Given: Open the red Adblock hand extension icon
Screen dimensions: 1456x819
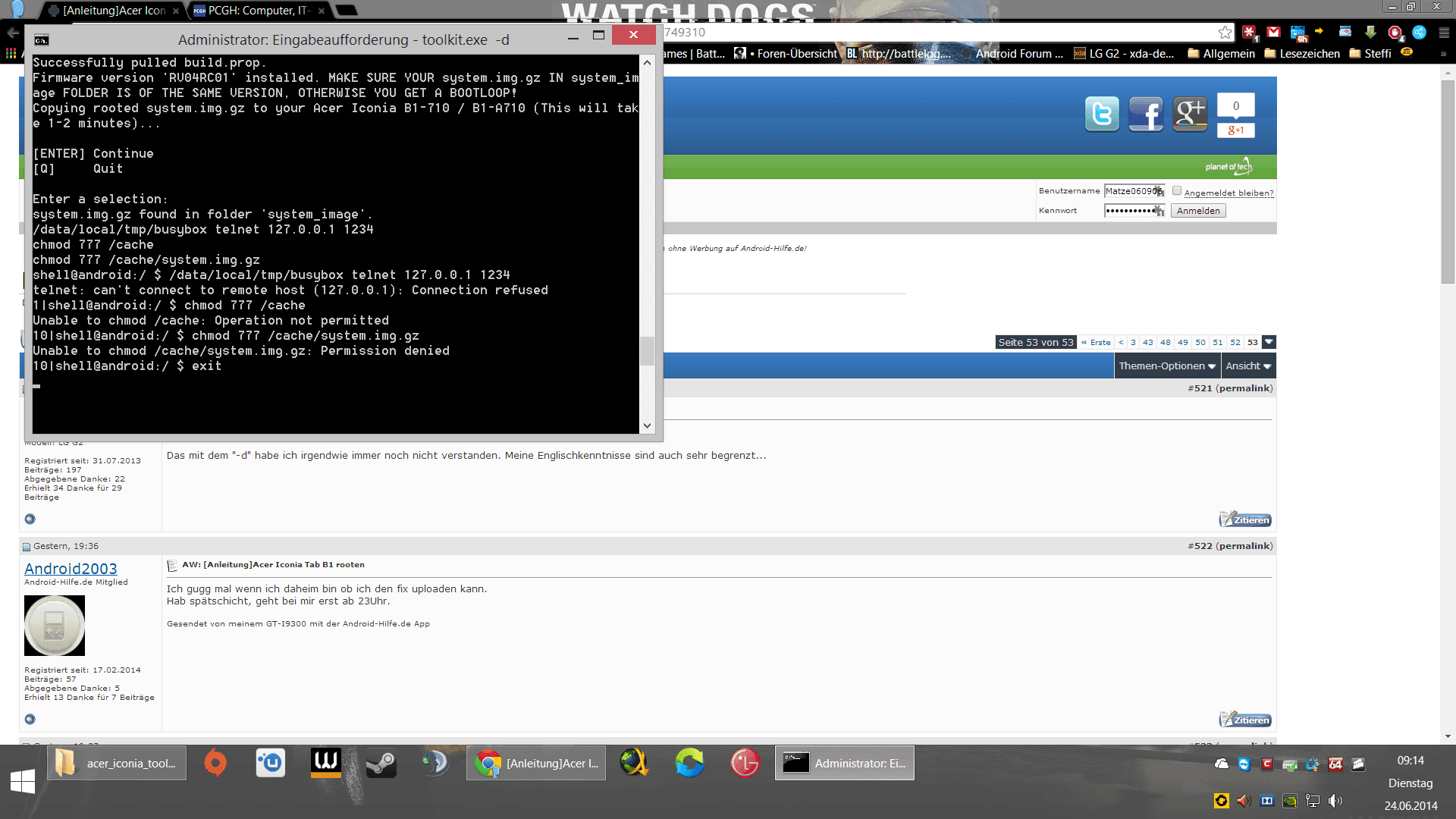Looking at the screenshot, I should 1395,33.
